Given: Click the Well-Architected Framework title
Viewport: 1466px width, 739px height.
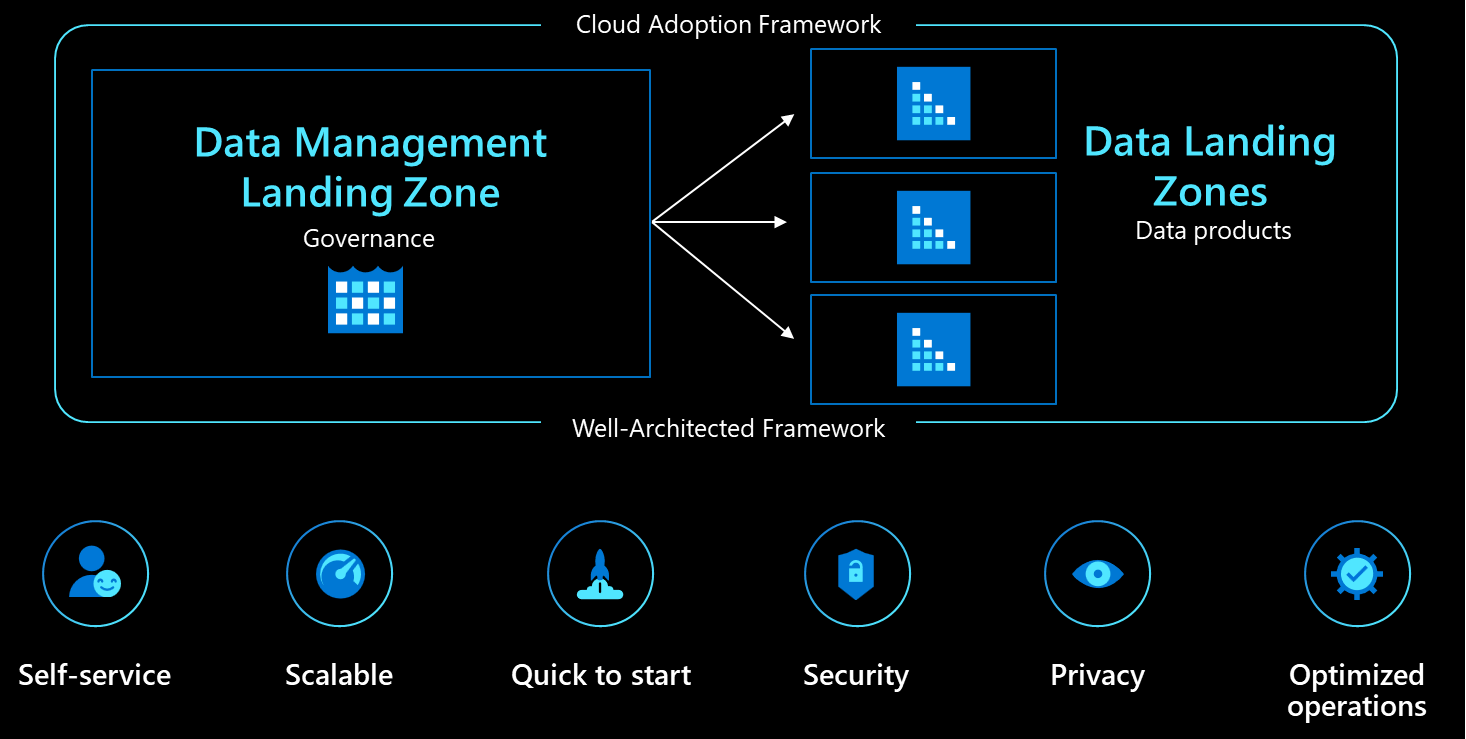Looking at the screenshot, I should pos(729,429).
